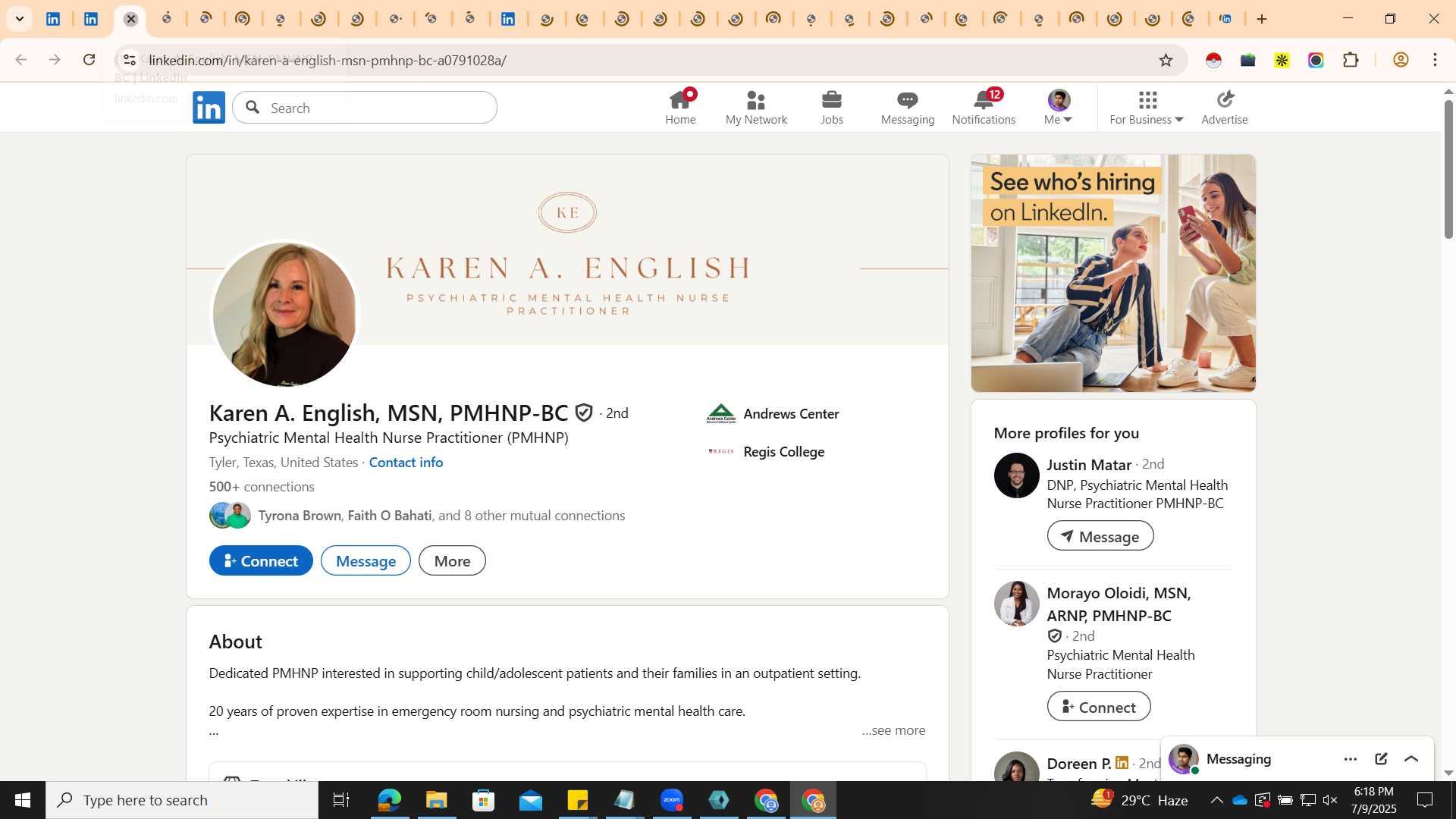Go back to previous page
The width and height of the screenshot is (1456, 819).
(x=21, y=60)
